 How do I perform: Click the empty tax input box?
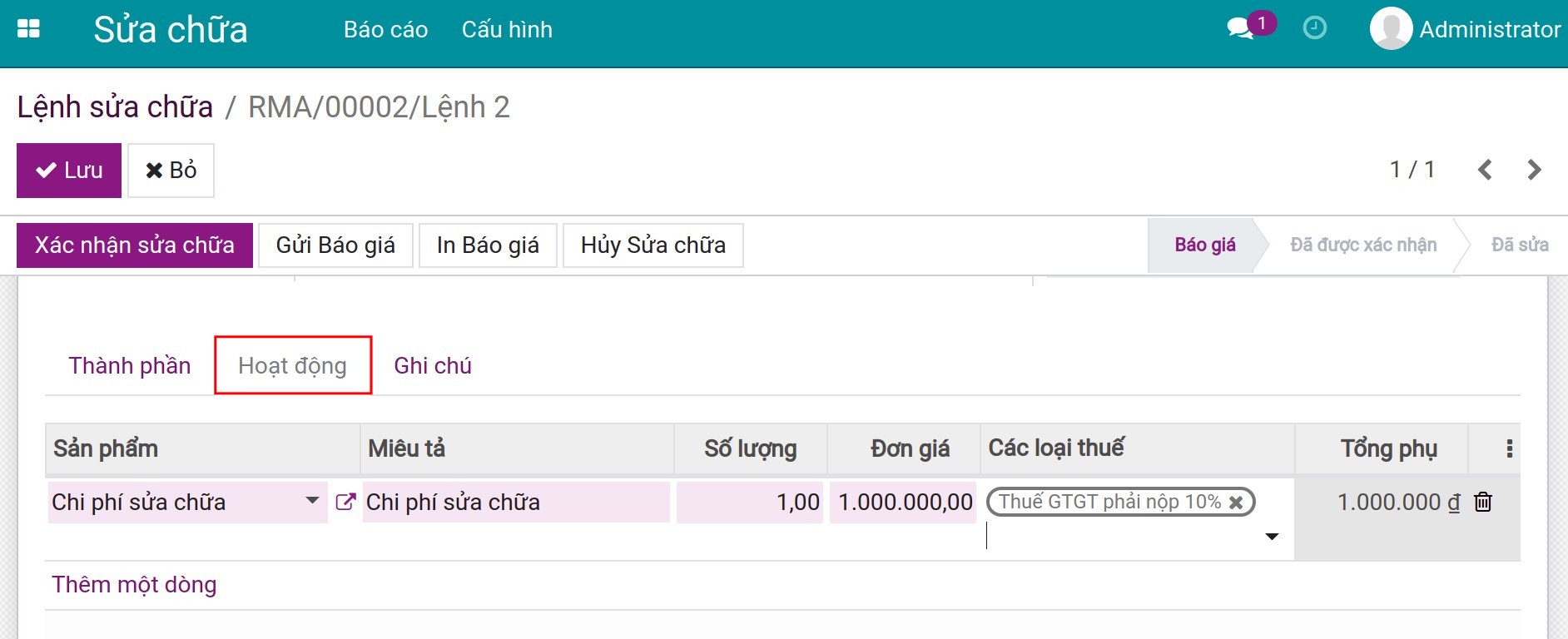pos(1124,537)
